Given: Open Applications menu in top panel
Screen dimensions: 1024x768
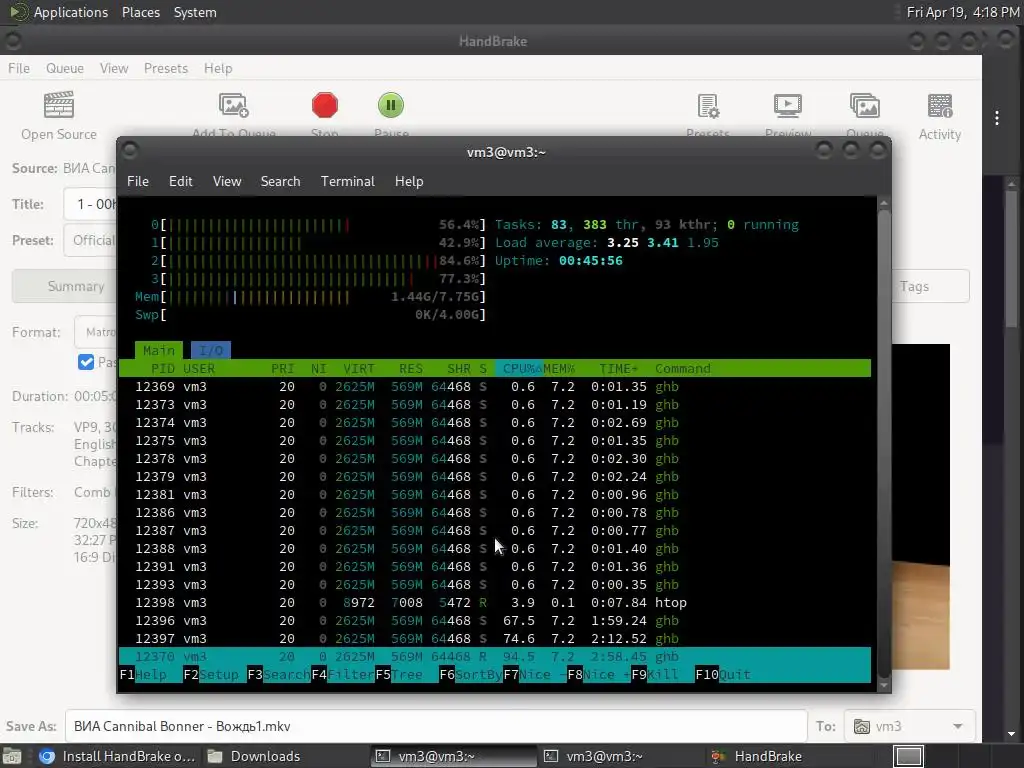Looking at the screenshot, I should (x=71, y=12).
